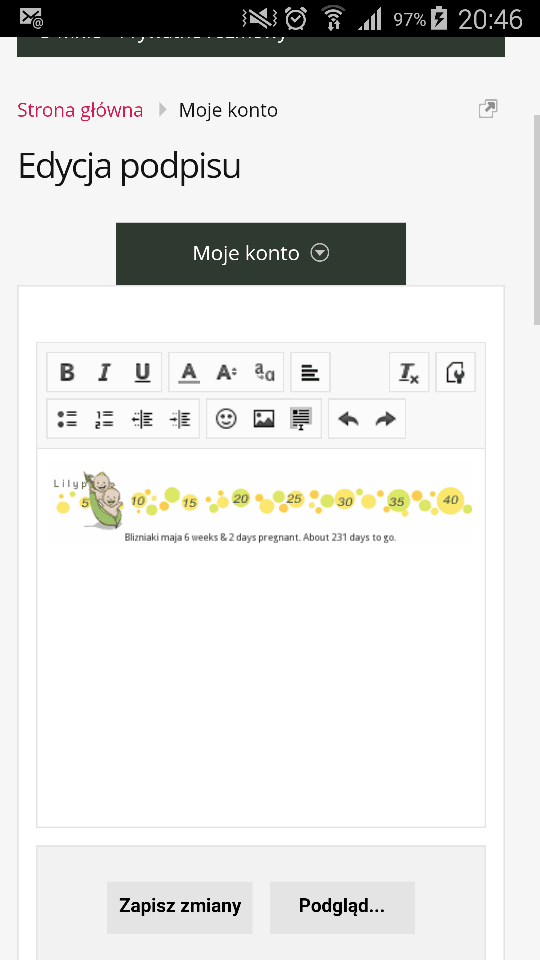This screenshot has width=540, height=960.
Task: Open the Podgląd... preview button
Action: tap(342, 907)
